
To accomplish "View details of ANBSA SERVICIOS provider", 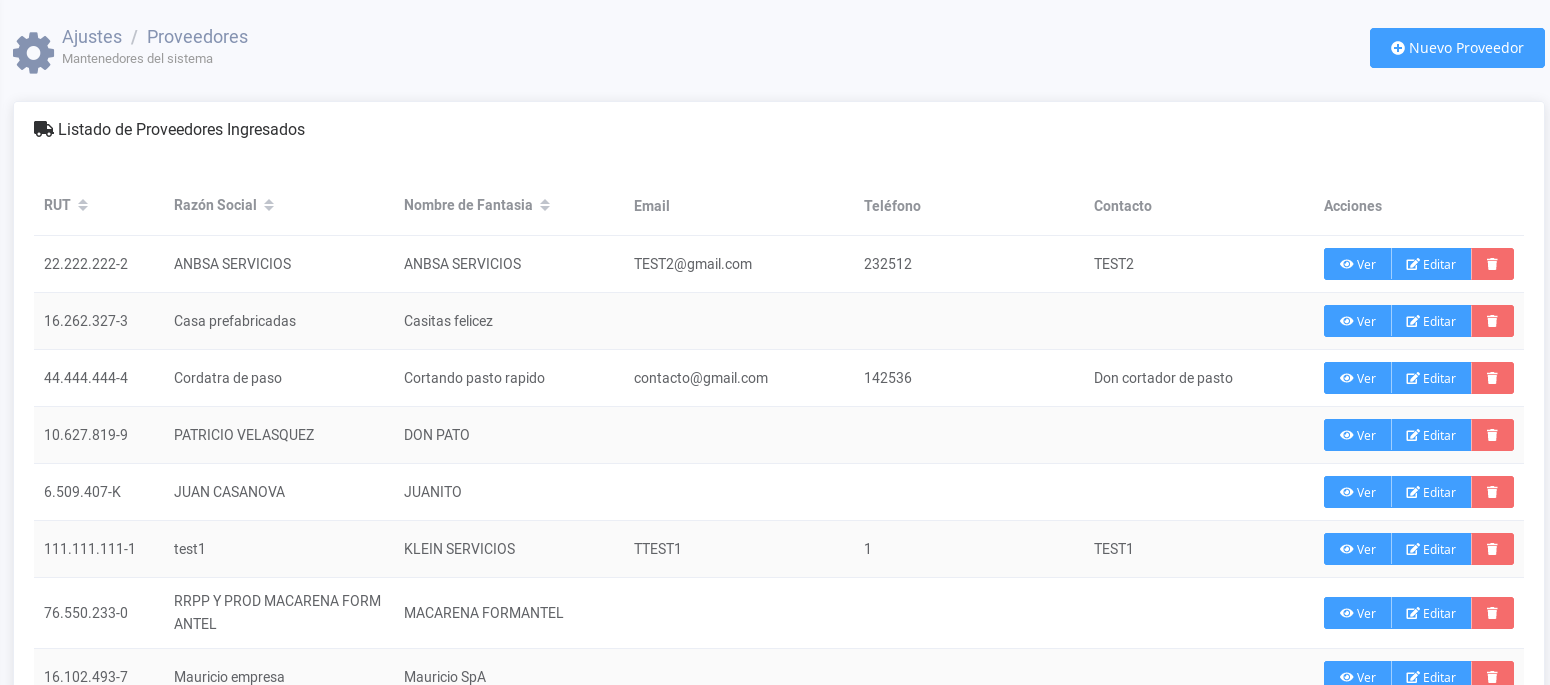I will [x=1357, y=264].
